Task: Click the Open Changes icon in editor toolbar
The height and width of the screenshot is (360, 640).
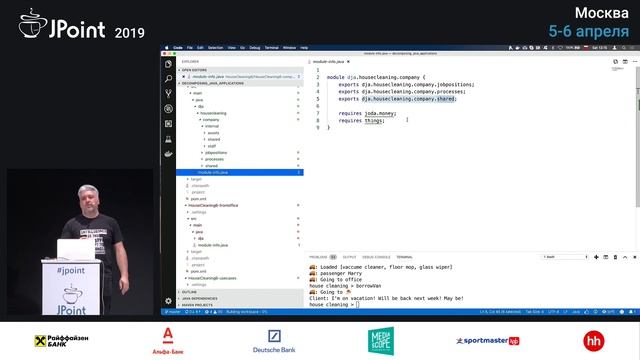Action: [x=615, y=62]
